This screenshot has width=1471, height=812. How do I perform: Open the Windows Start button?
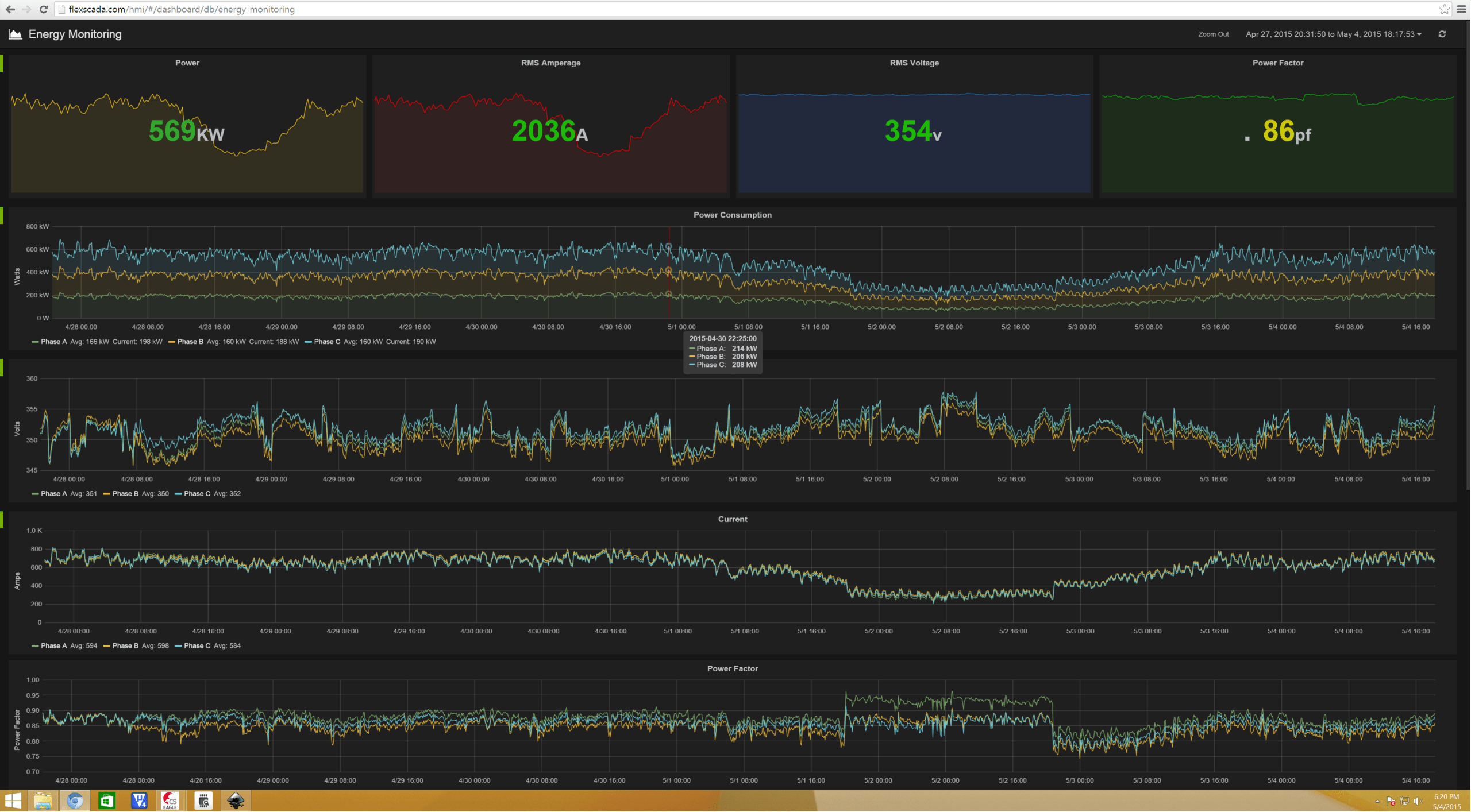pyautogui.click(x=13, y=801)
